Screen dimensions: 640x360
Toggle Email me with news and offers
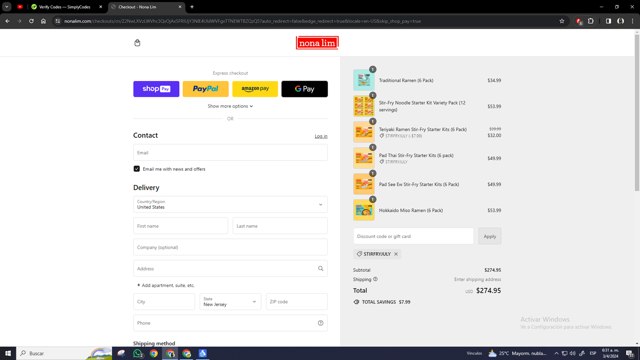[137, 169]
